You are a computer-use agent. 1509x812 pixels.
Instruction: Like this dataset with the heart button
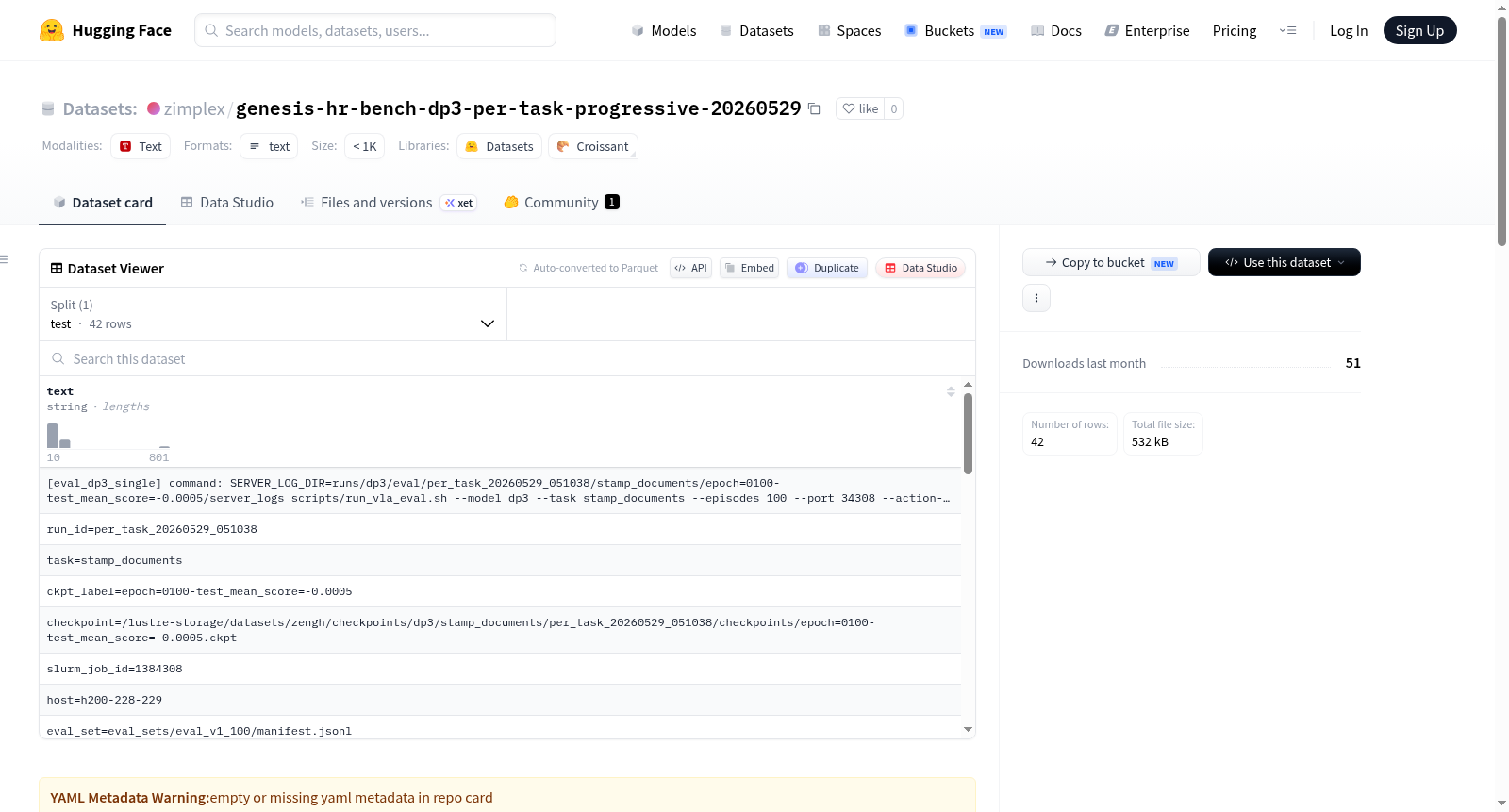[x=860, y=108]
